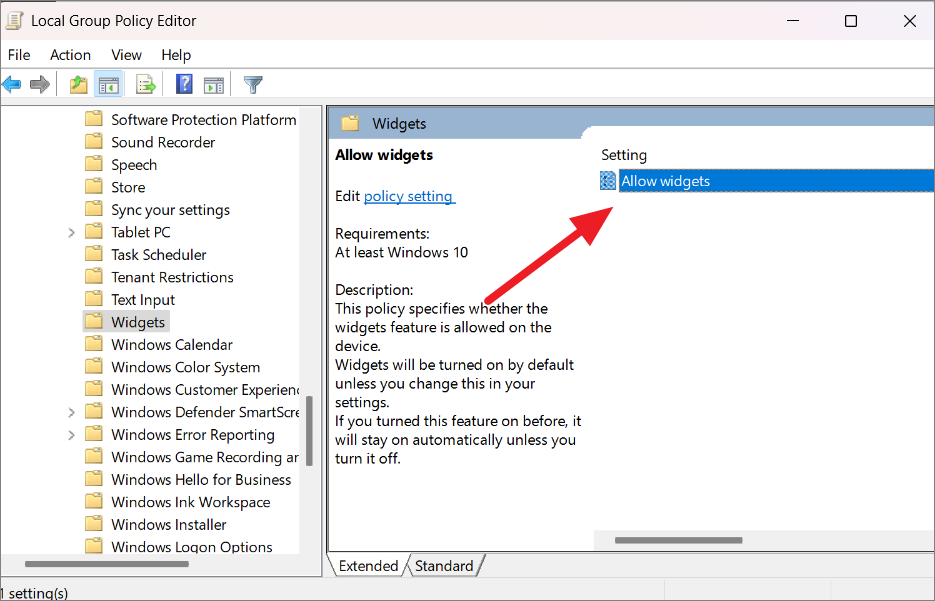Screen dimensions: 935x601
Task: Select Sync your settings tree item
Action: [170, 210]
